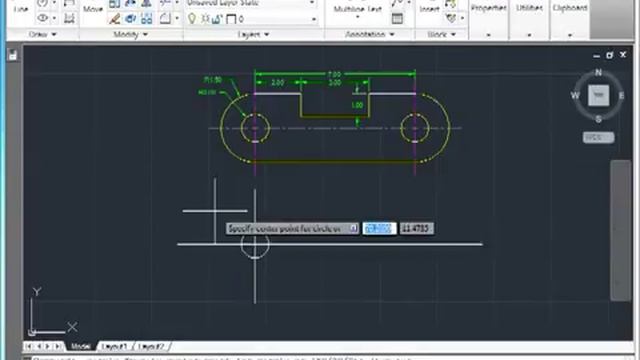This screenshot has width=640, height=360.
Task: Expand the Layers panel
Action: [x=253, y=34]
